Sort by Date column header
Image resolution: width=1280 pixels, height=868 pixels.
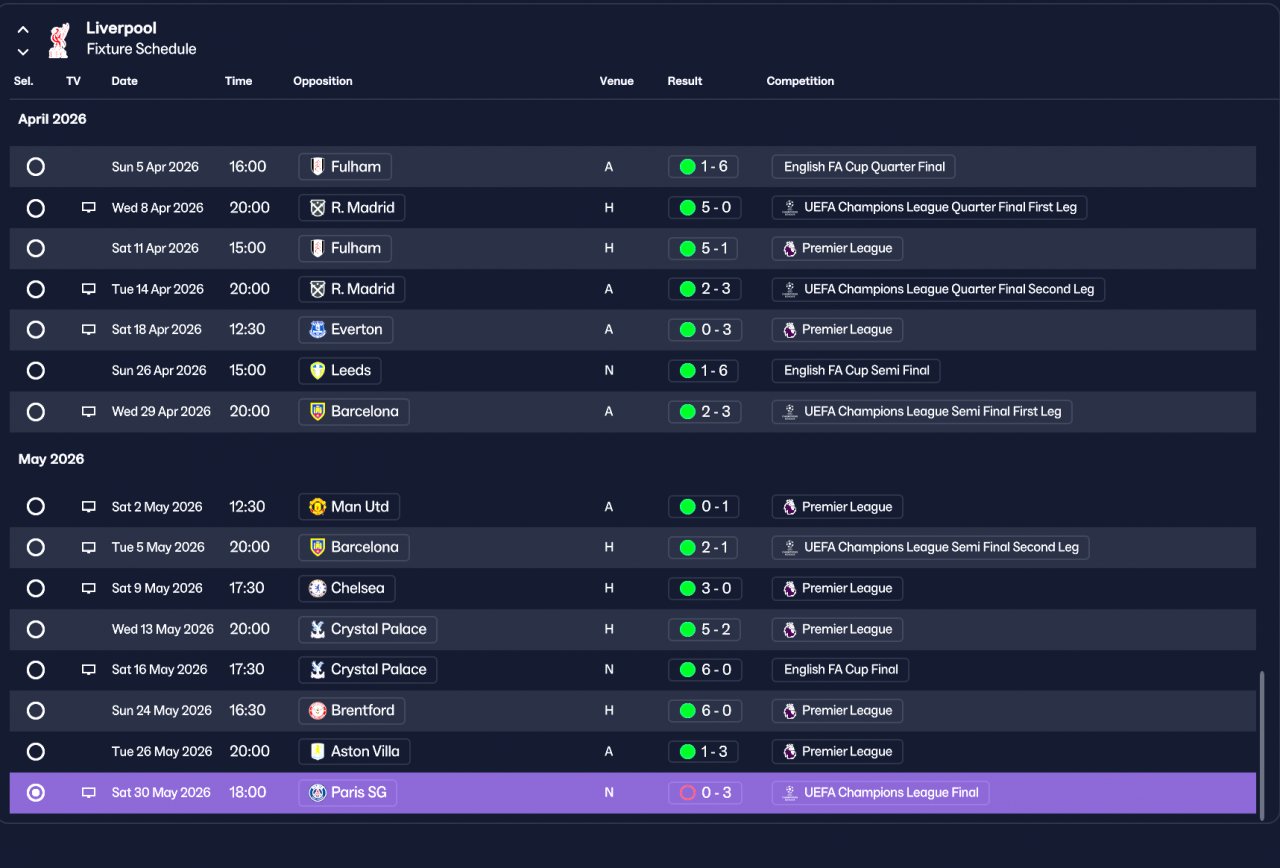(125, 81)
